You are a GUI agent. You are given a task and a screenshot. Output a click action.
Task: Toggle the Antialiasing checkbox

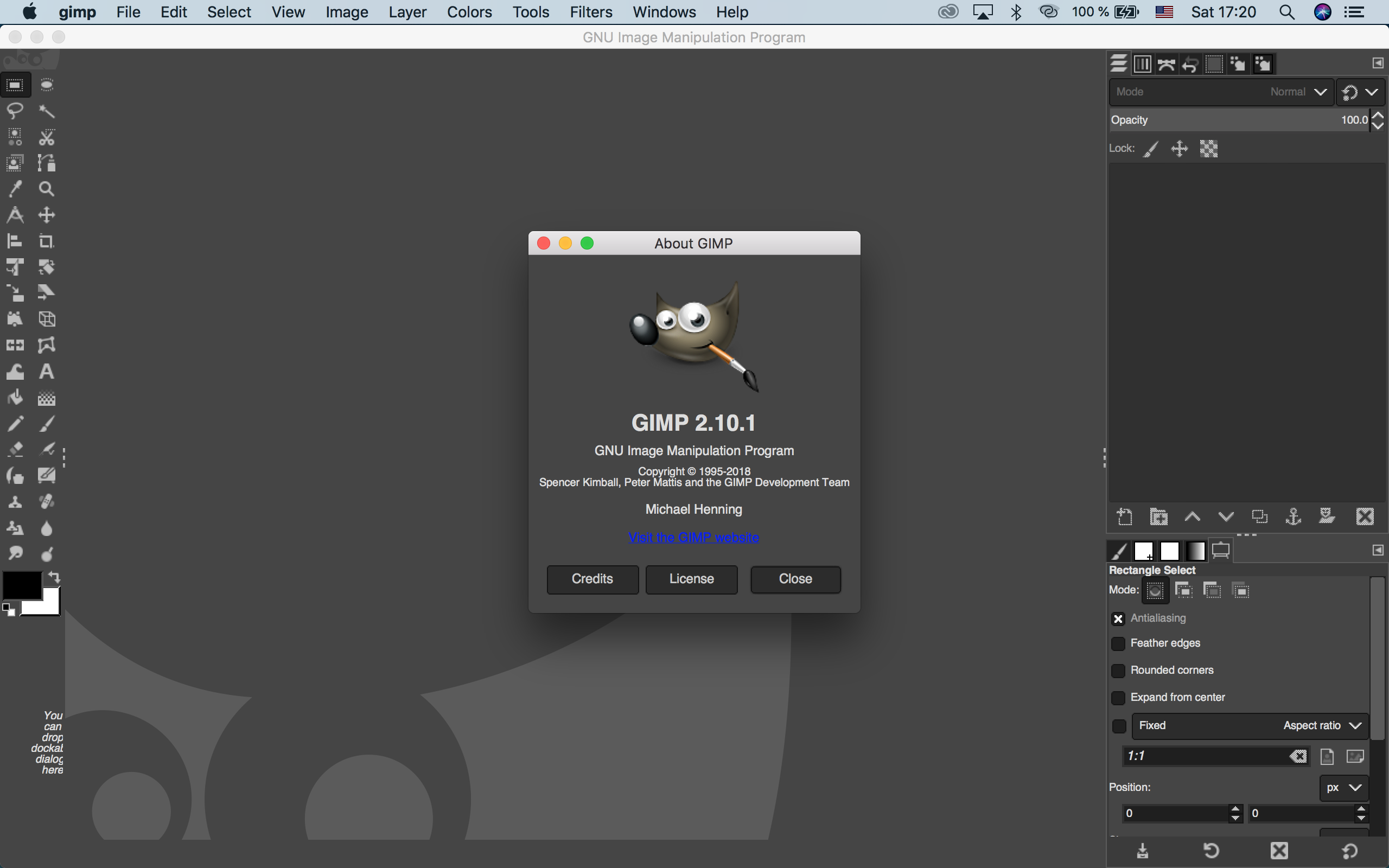coord(1118,618)
